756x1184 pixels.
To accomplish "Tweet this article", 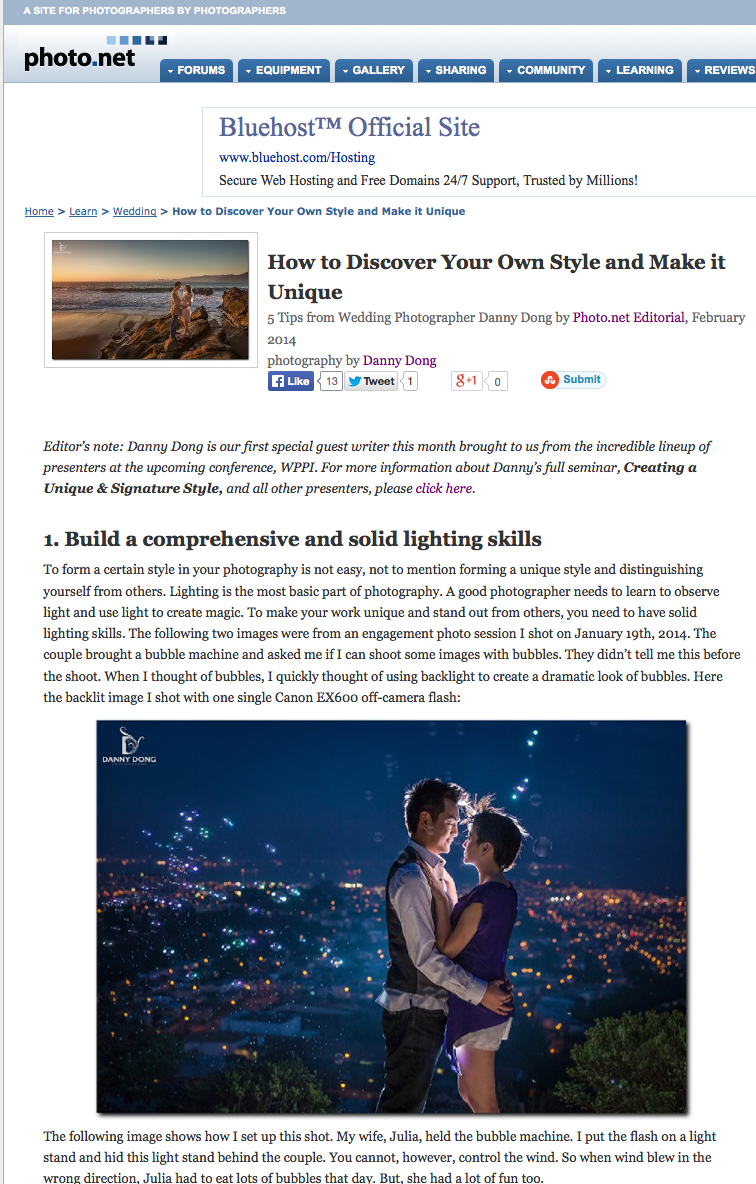I will 371,381.
